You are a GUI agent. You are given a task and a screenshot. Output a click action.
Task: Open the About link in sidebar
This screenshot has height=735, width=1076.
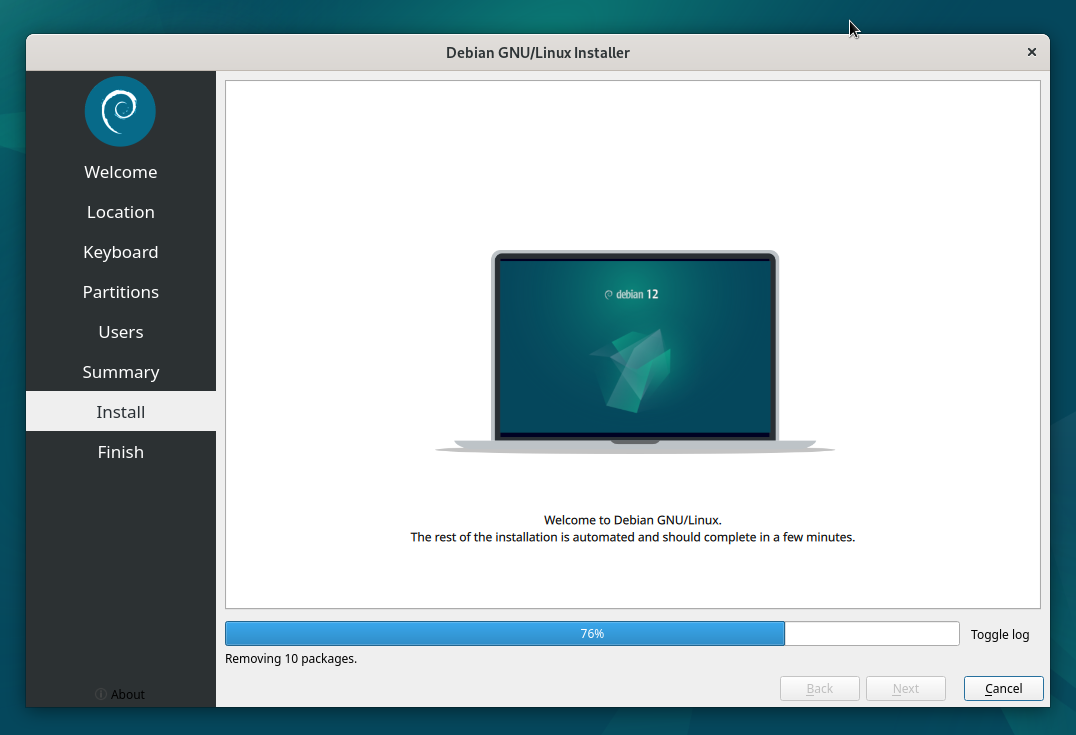pyautogui.click(x=121, y=694)
